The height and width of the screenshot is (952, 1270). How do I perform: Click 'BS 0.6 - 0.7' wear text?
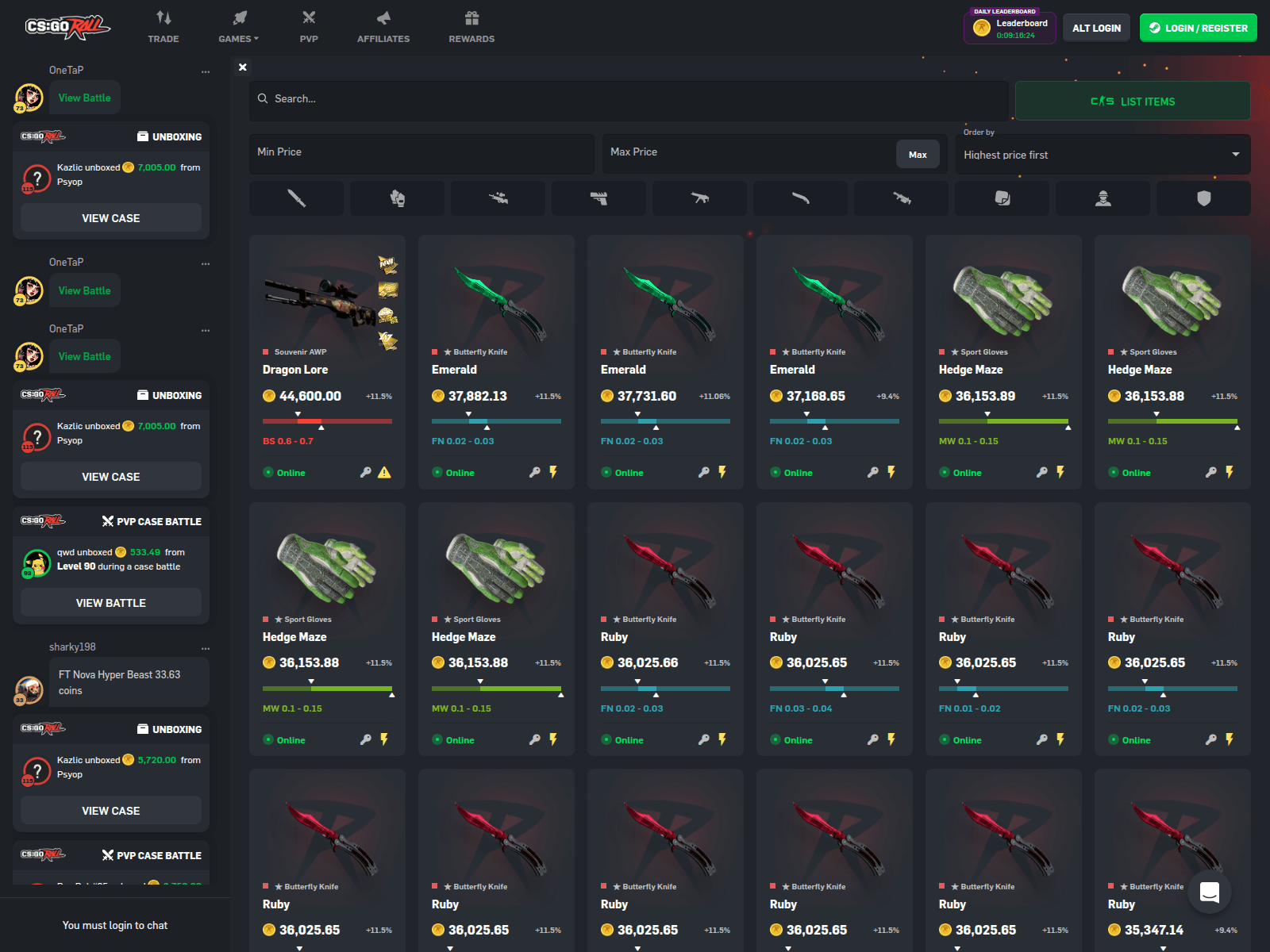click(x=288, y=441)
